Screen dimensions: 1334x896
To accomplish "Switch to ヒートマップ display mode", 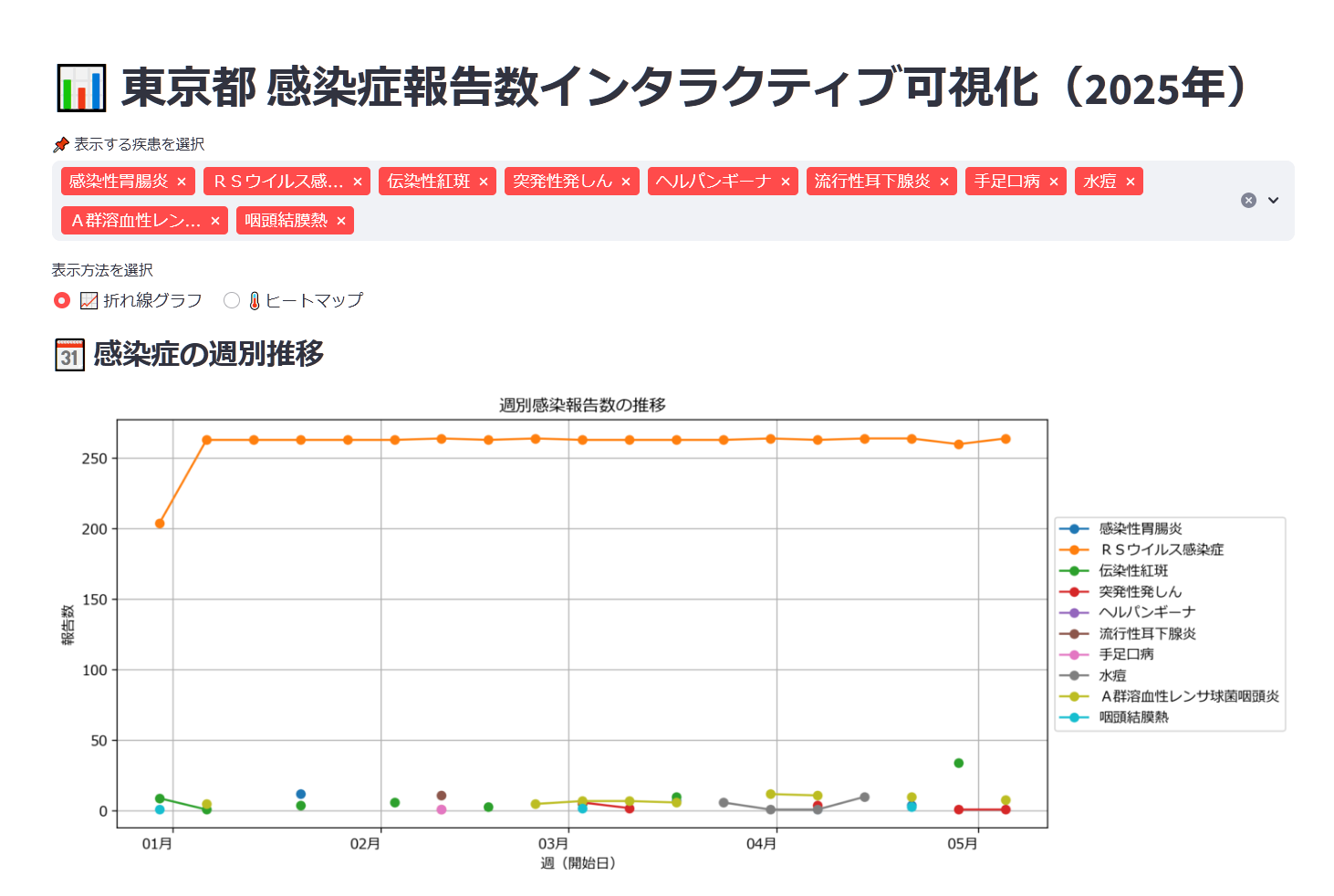I will 232,300.
